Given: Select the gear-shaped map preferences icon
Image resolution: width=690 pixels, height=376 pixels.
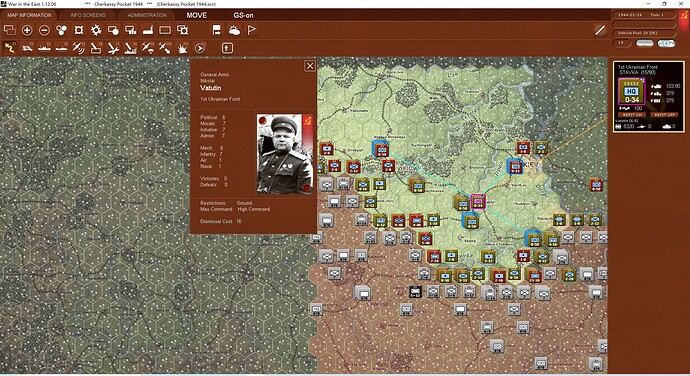Looking at the screenshot, I should click(x=96, y=30).
